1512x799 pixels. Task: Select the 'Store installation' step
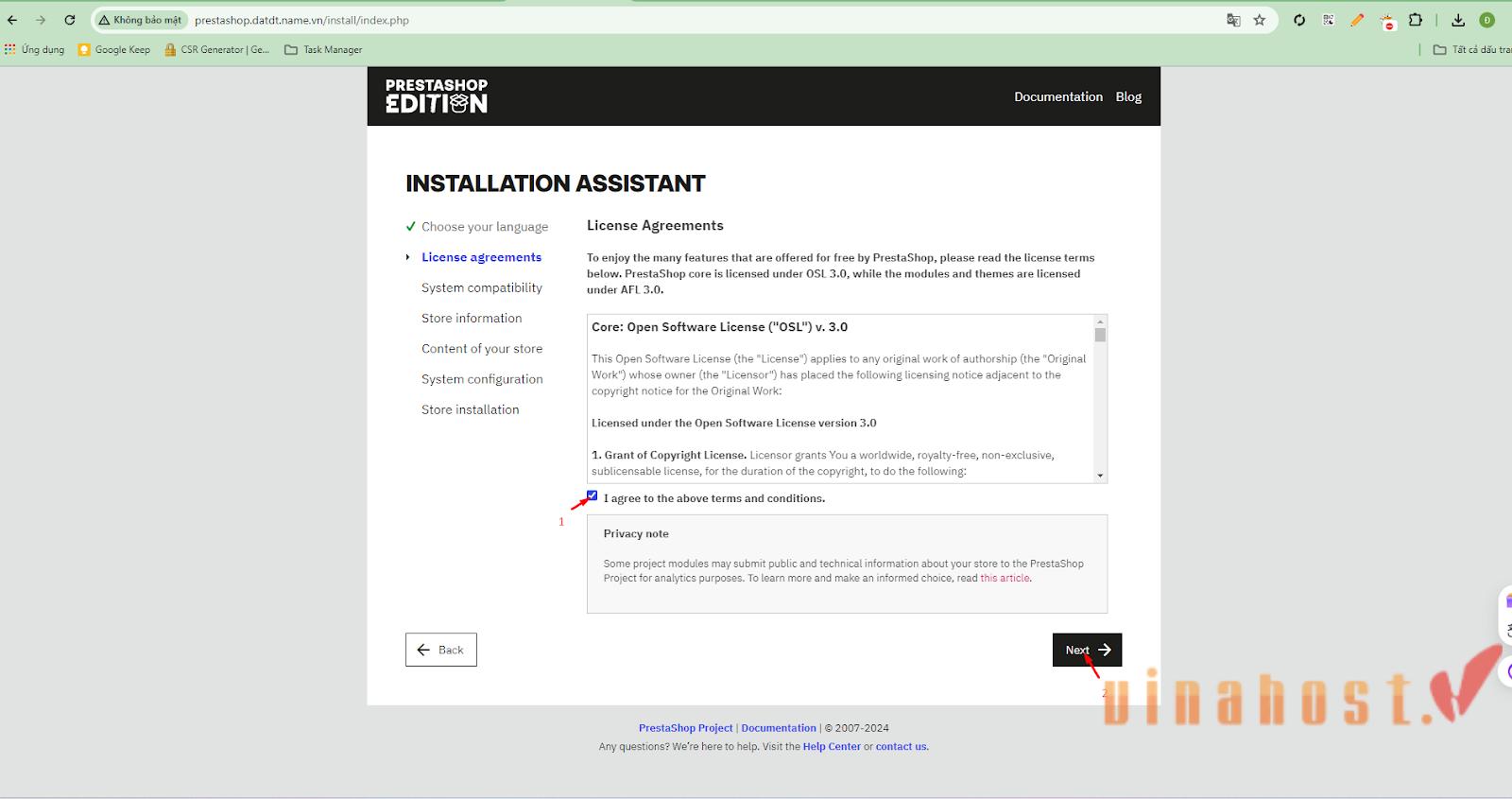pyautogui.click(x=471, y=409)
